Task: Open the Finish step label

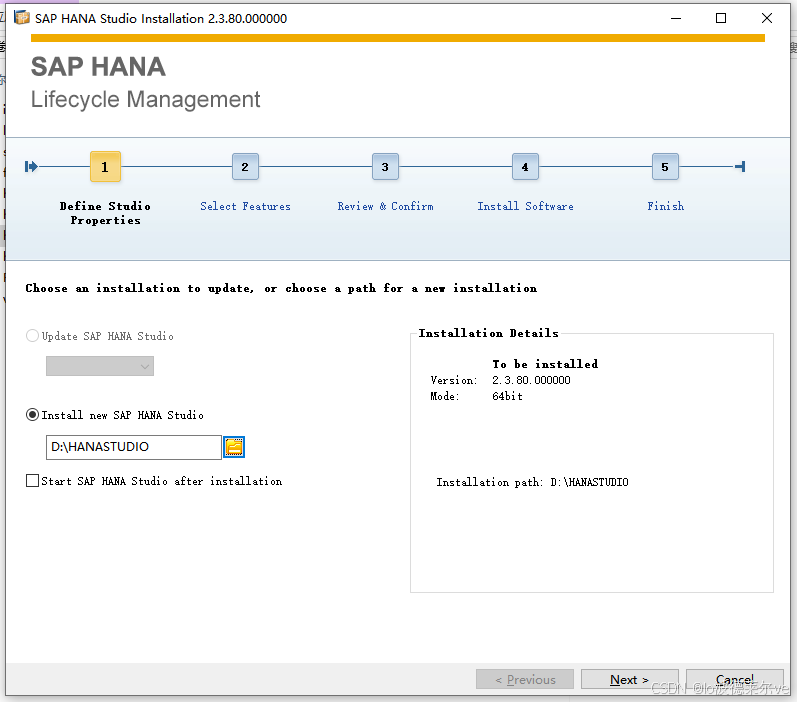Action: point(665,206)
